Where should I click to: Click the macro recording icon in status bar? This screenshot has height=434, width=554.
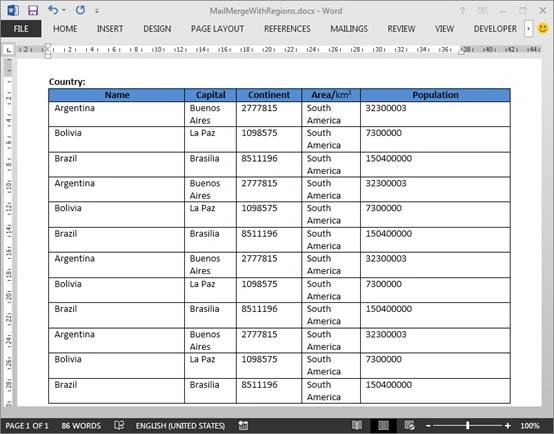coord(243,425)
